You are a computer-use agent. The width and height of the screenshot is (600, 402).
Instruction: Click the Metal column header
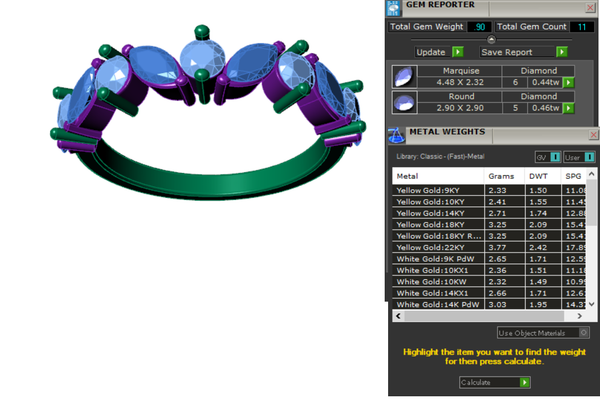pos(438,176)
